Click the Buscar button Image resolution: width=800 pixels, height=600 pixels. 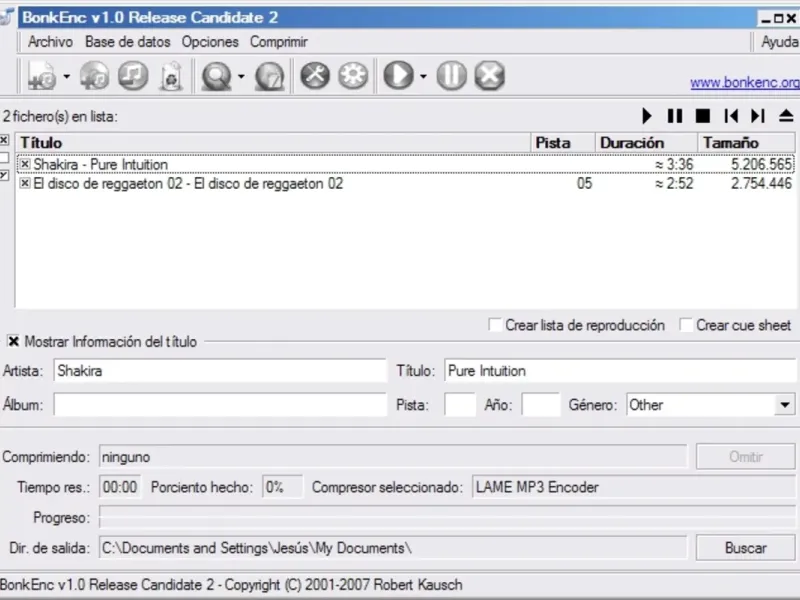click(x=745, y=548)
